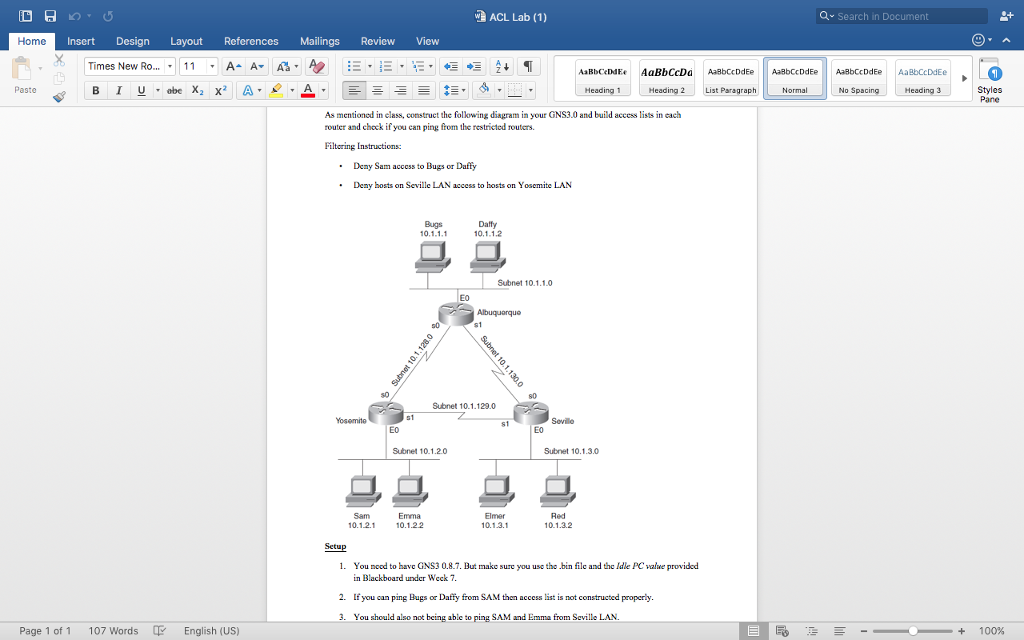Apply superscript formatting

pos(221,90)
